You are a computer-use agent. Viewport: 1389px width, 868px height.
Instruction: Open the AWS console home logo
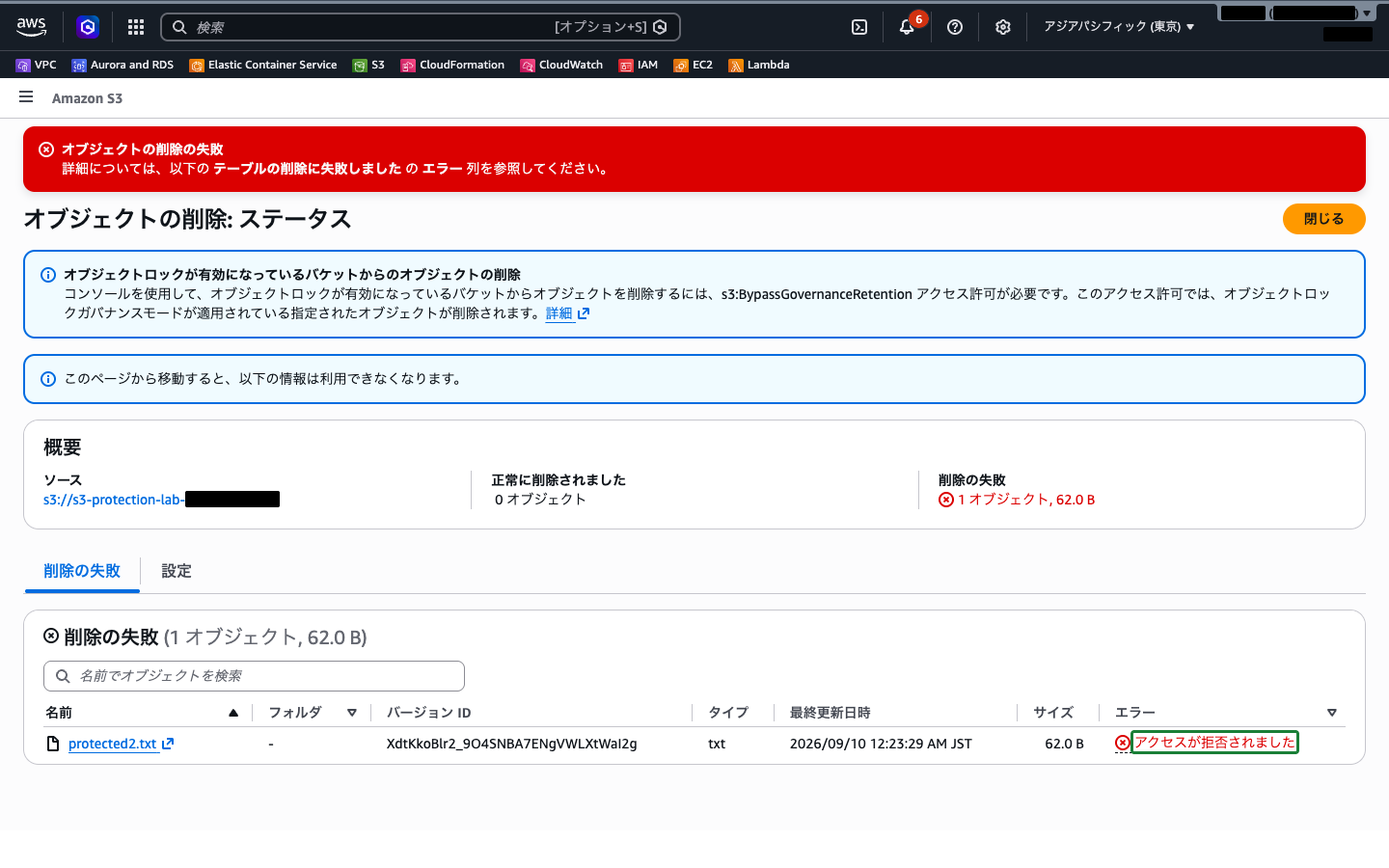(x=31, y=27)
